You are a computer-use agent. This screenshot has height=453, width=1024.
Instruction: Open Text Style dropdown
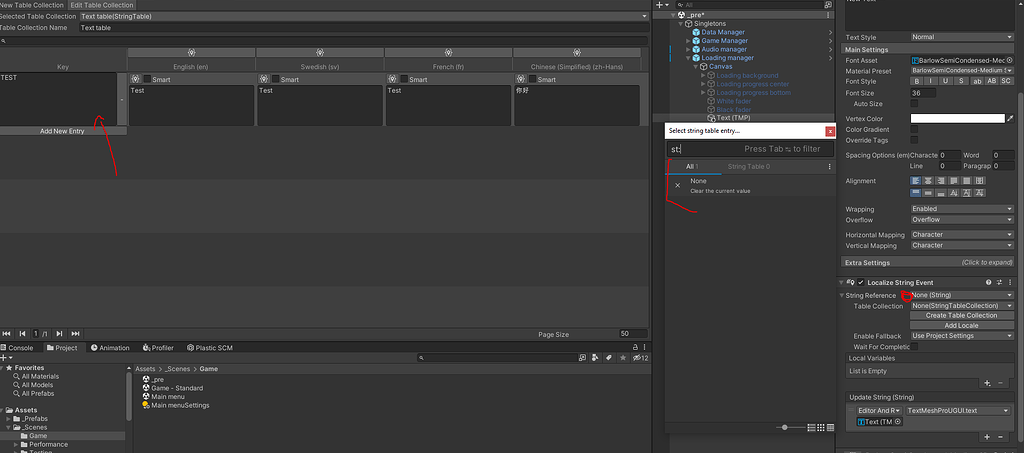point(962,37)
